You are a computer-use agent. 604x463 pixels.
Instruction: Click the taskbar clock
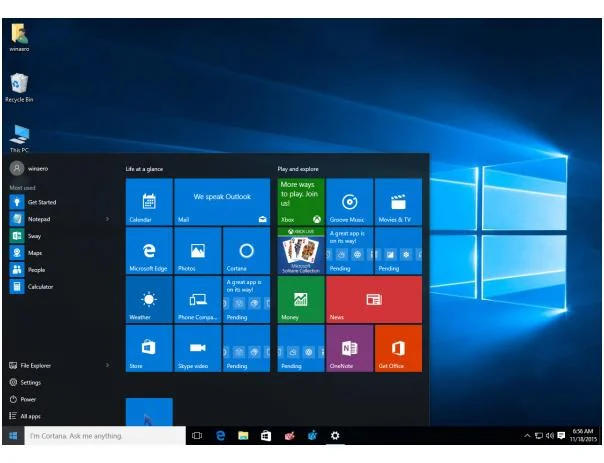tap(583, 435)
